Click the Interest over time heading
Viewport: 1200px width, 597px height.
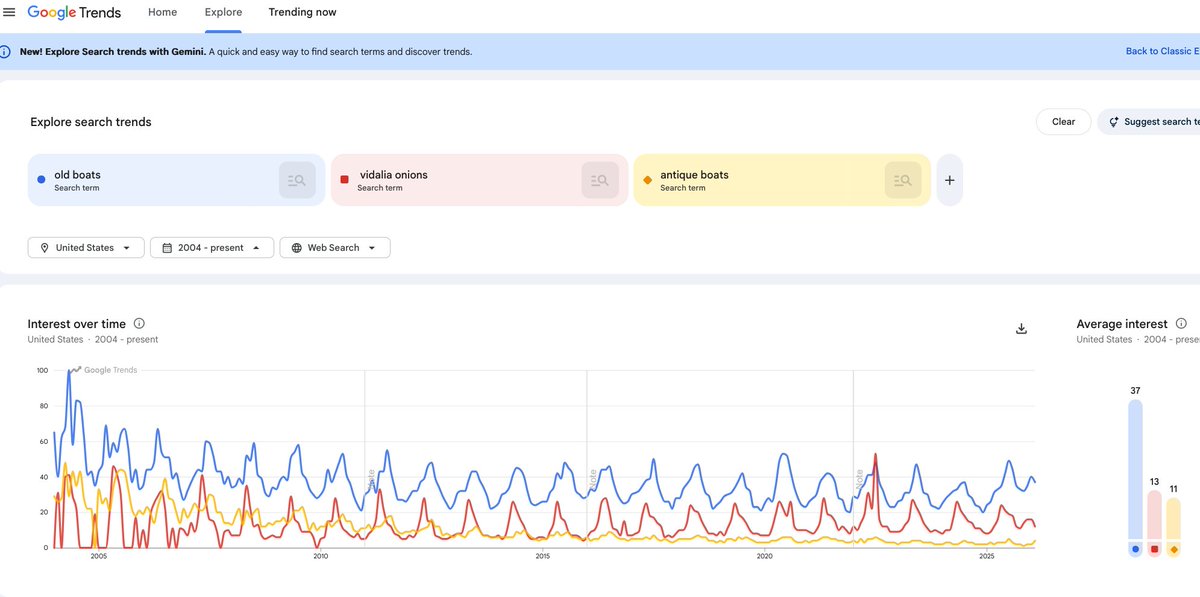tap(77, 324)
